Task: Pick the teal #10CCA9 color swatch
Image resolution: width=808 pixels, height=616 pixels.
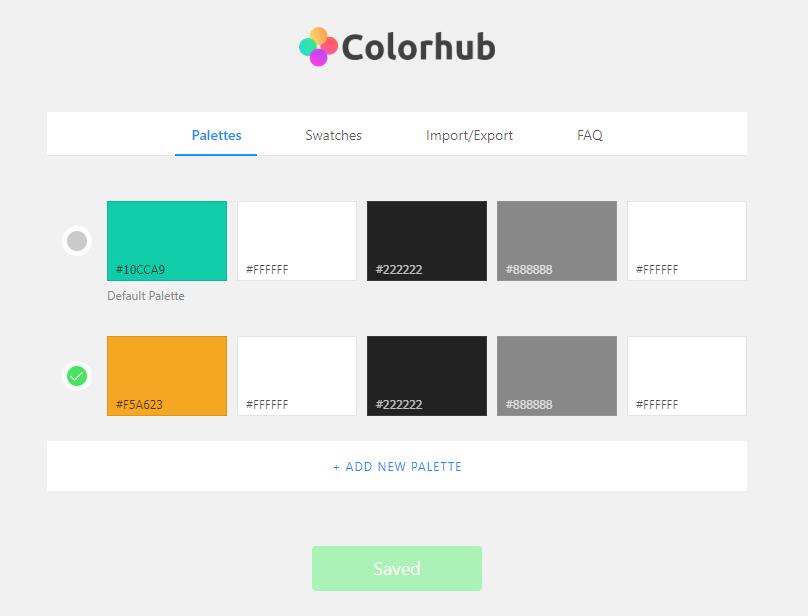Action: (167, 241)
